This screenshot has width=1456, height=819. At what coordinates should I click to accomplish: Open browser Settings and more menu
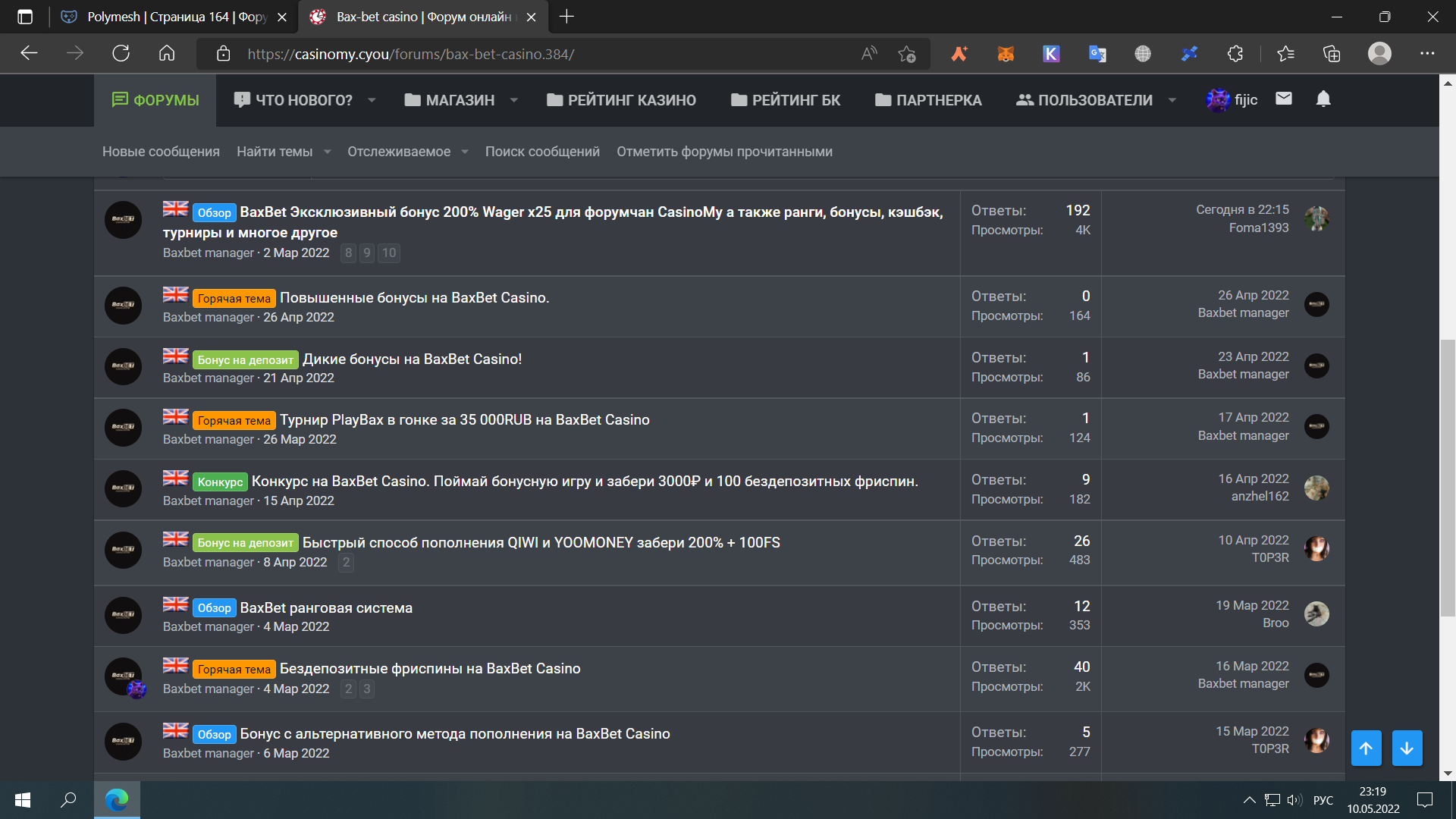tap(1427, 54)
